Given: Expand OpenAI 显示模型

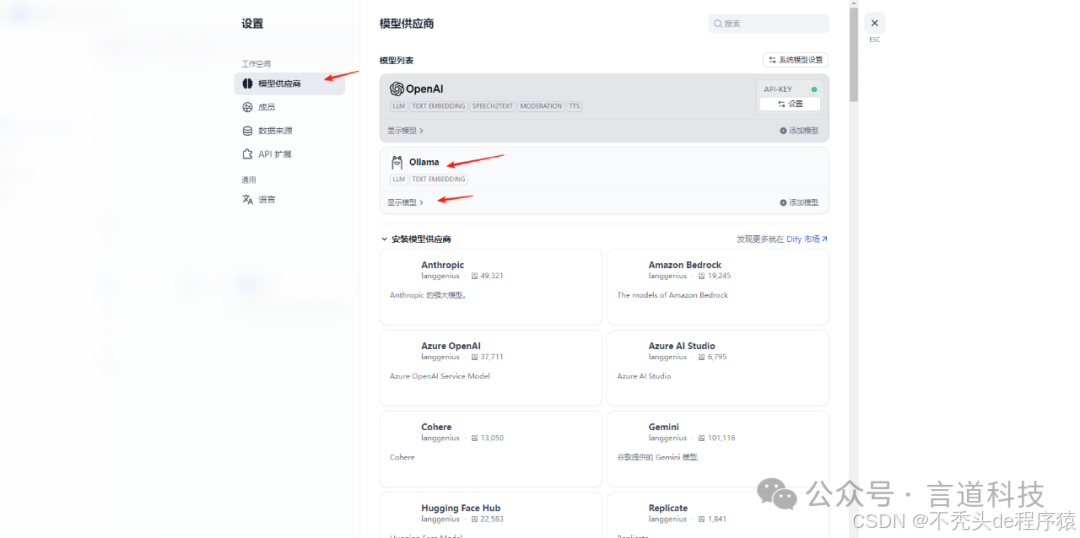Looking at the screenshot, I should click(405, 130).
